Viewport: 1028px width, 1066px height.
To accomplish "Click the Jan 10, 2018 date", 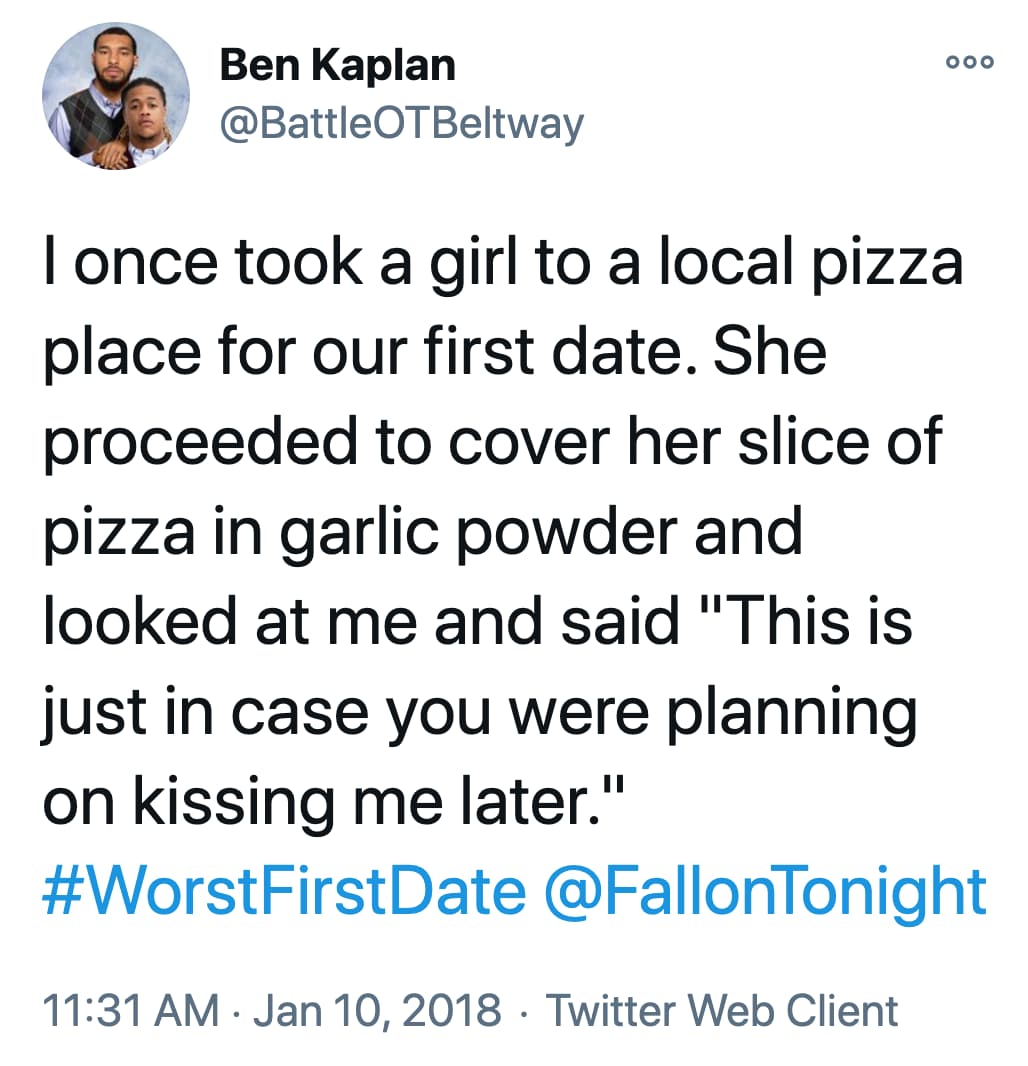I will tap(378, 1010).
